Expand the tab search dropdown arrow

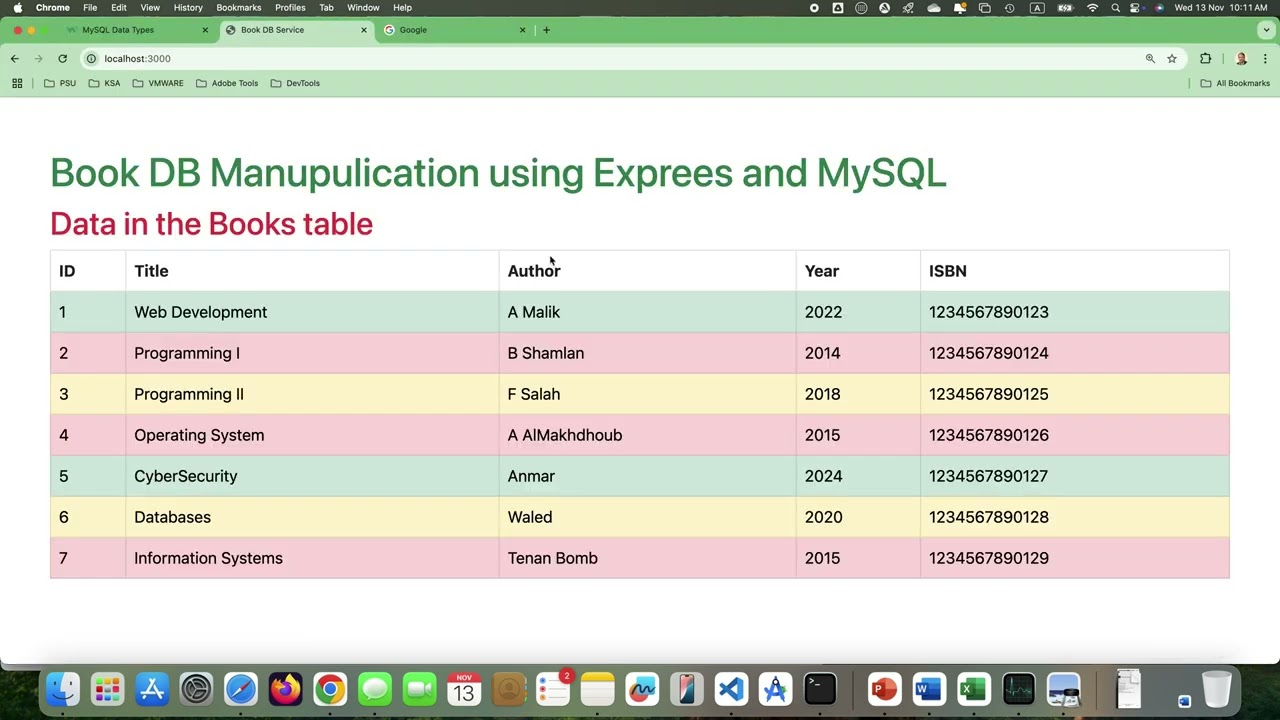coord(1266,30)
